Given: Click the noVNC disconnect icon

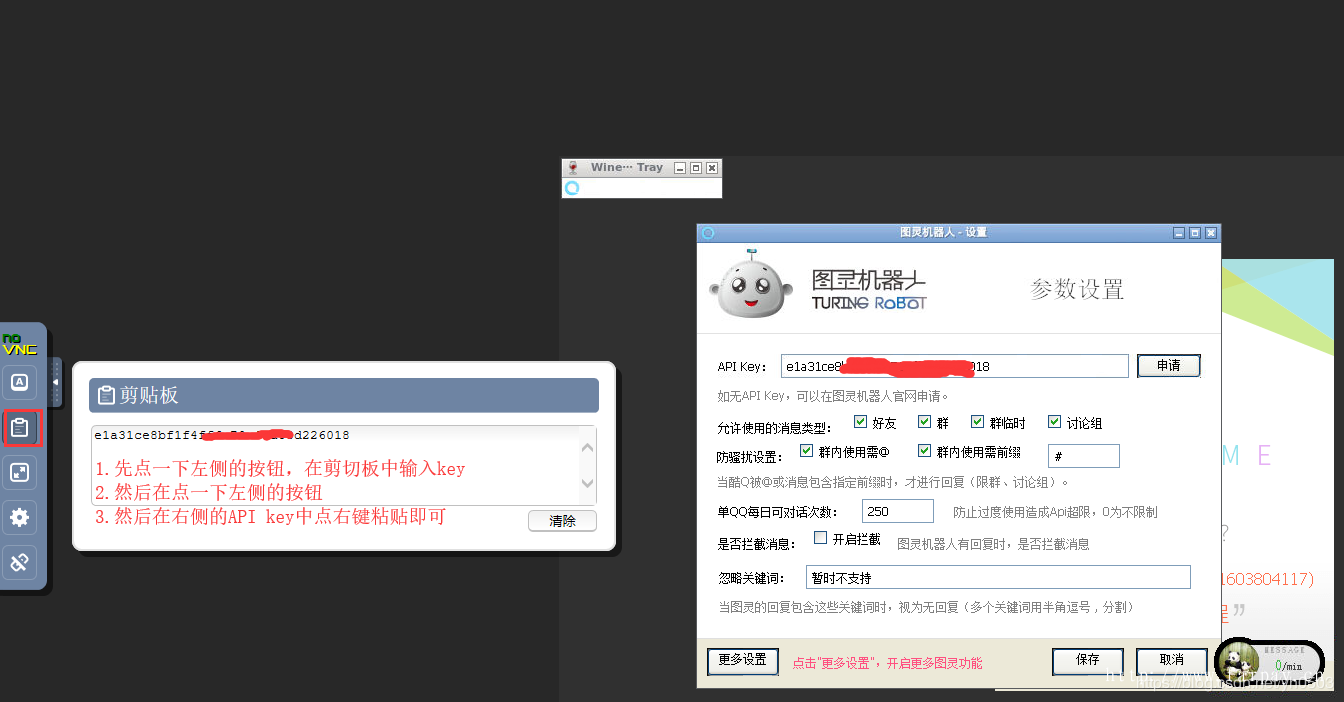Looking at the screenshot, I should (x=19, y=562).
